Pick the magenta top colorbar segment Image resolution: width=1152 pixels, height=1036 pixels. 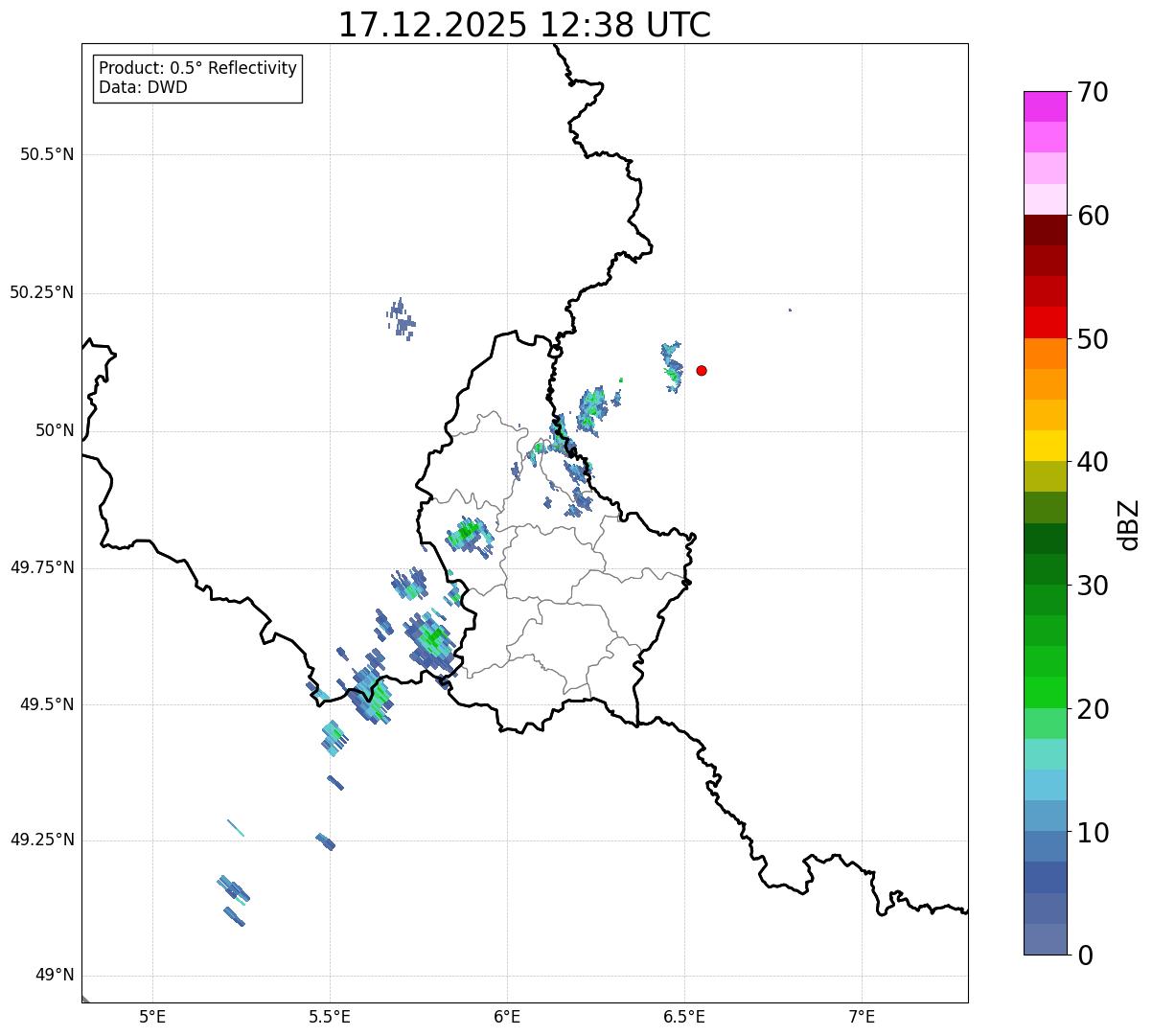pos(1046,106)
